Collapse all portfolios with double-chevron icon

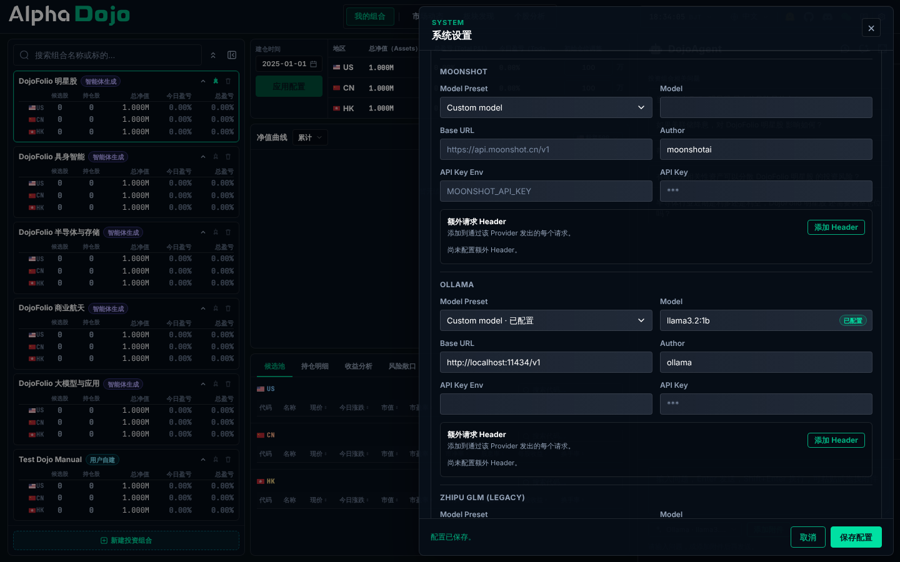click(213, 55)
